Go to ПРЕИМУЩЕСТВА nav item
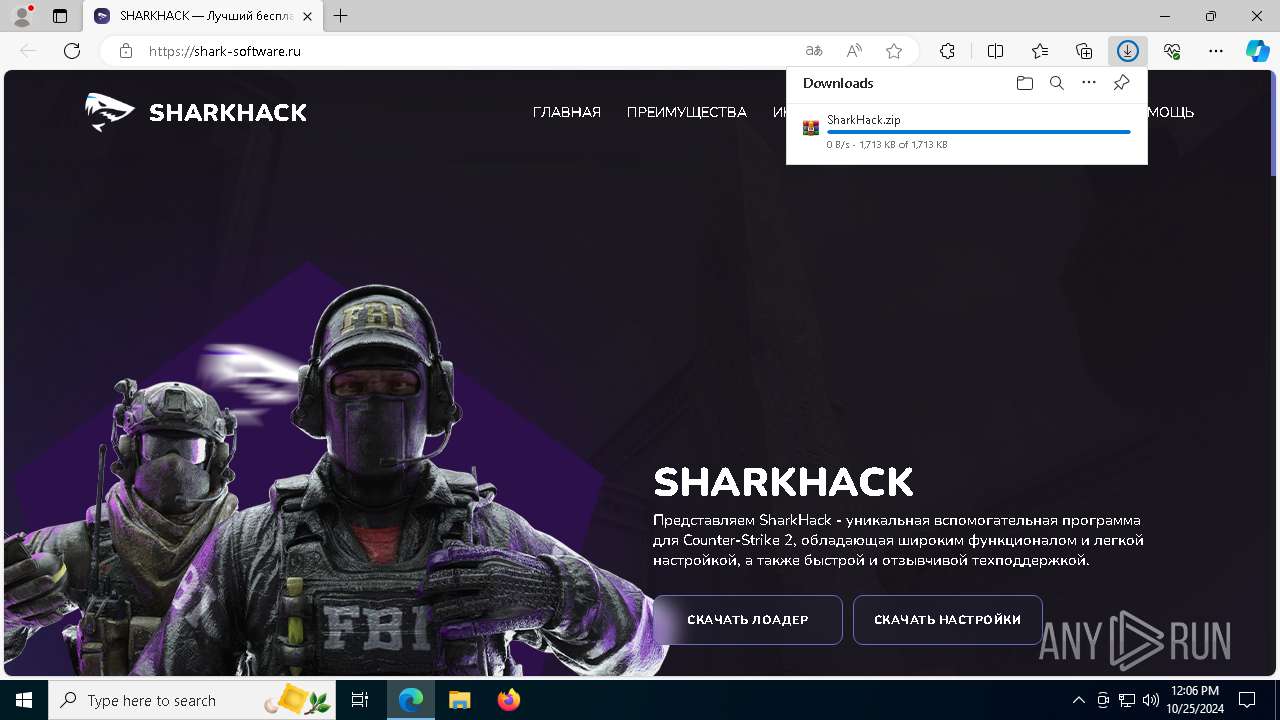Image resolution: width=1280 pixels, height=720 pixels. (x=687, y=112)
